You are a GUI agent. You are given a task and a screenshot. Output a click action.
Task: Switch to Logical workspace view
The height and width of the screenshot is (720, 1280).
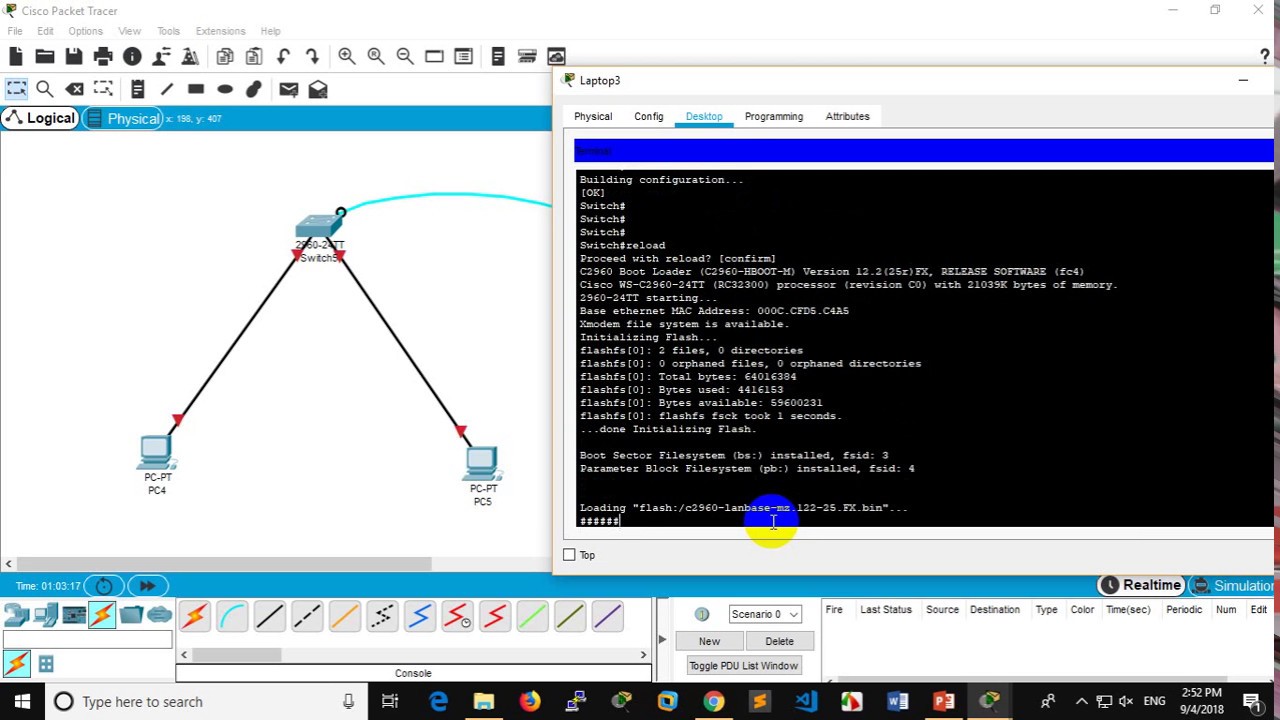(x=39, y=118)
